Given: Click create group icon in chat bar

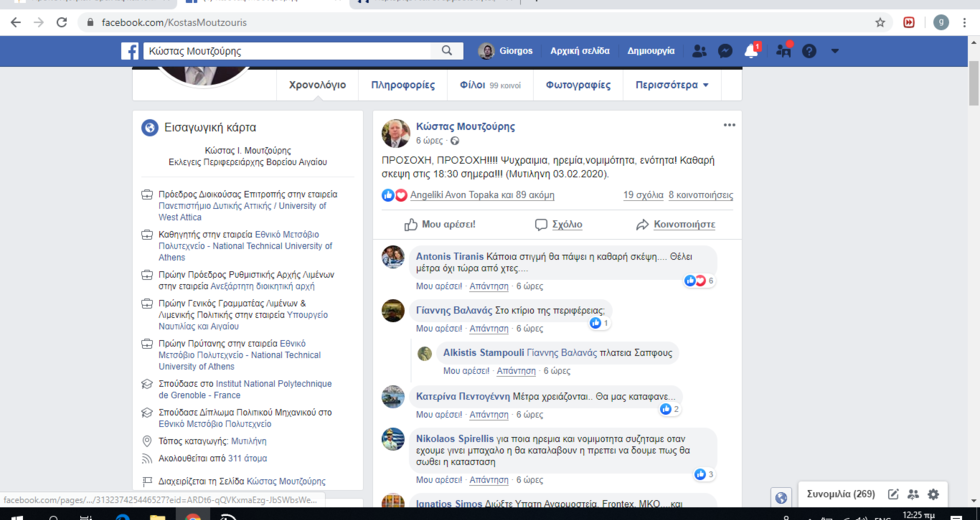Looking at the screenshot, I should [x=913, y=494].
